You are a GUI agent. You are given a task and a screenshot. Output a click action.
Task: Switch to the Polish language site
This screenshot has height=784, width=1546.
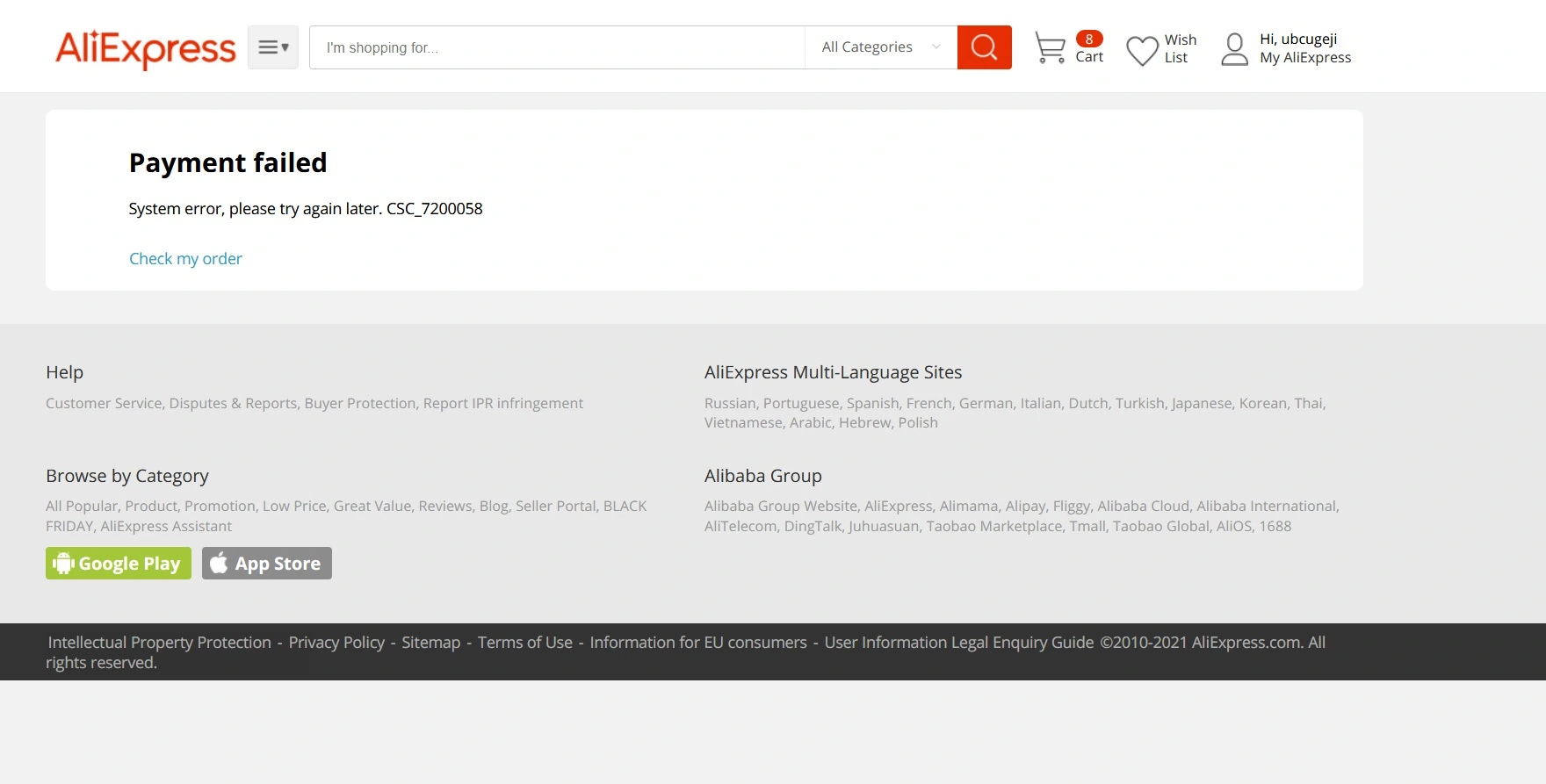[918, 422]
